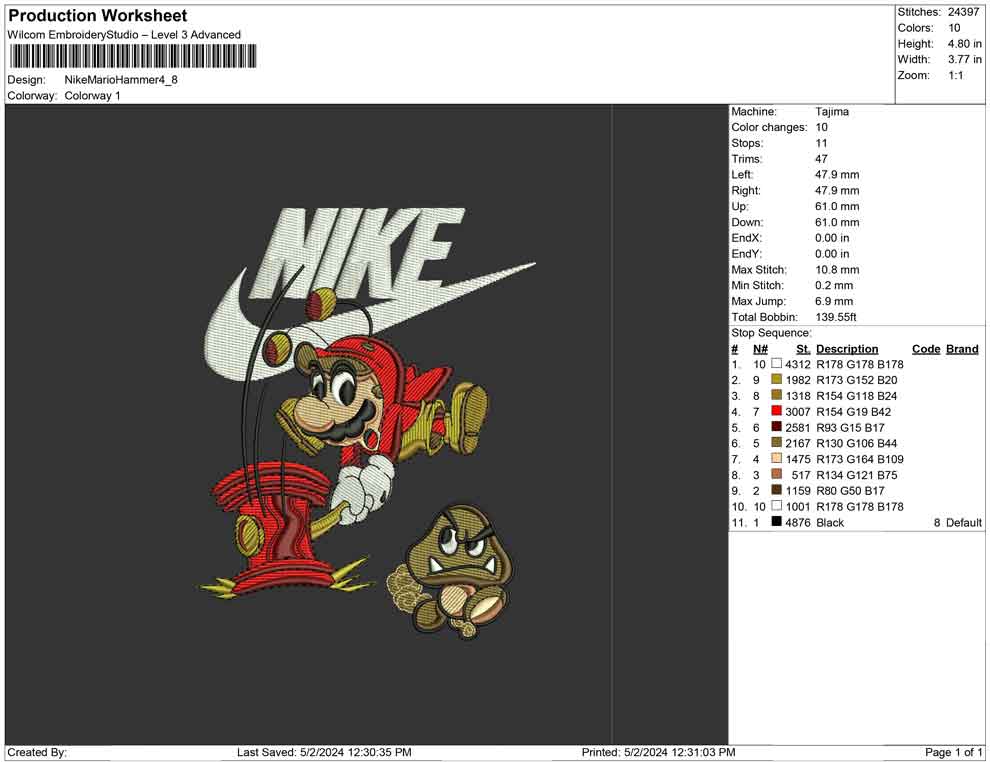Viewport: 990px width, 762px height.
Task: Click the 'St.' column header
Action: click(802, 349)
